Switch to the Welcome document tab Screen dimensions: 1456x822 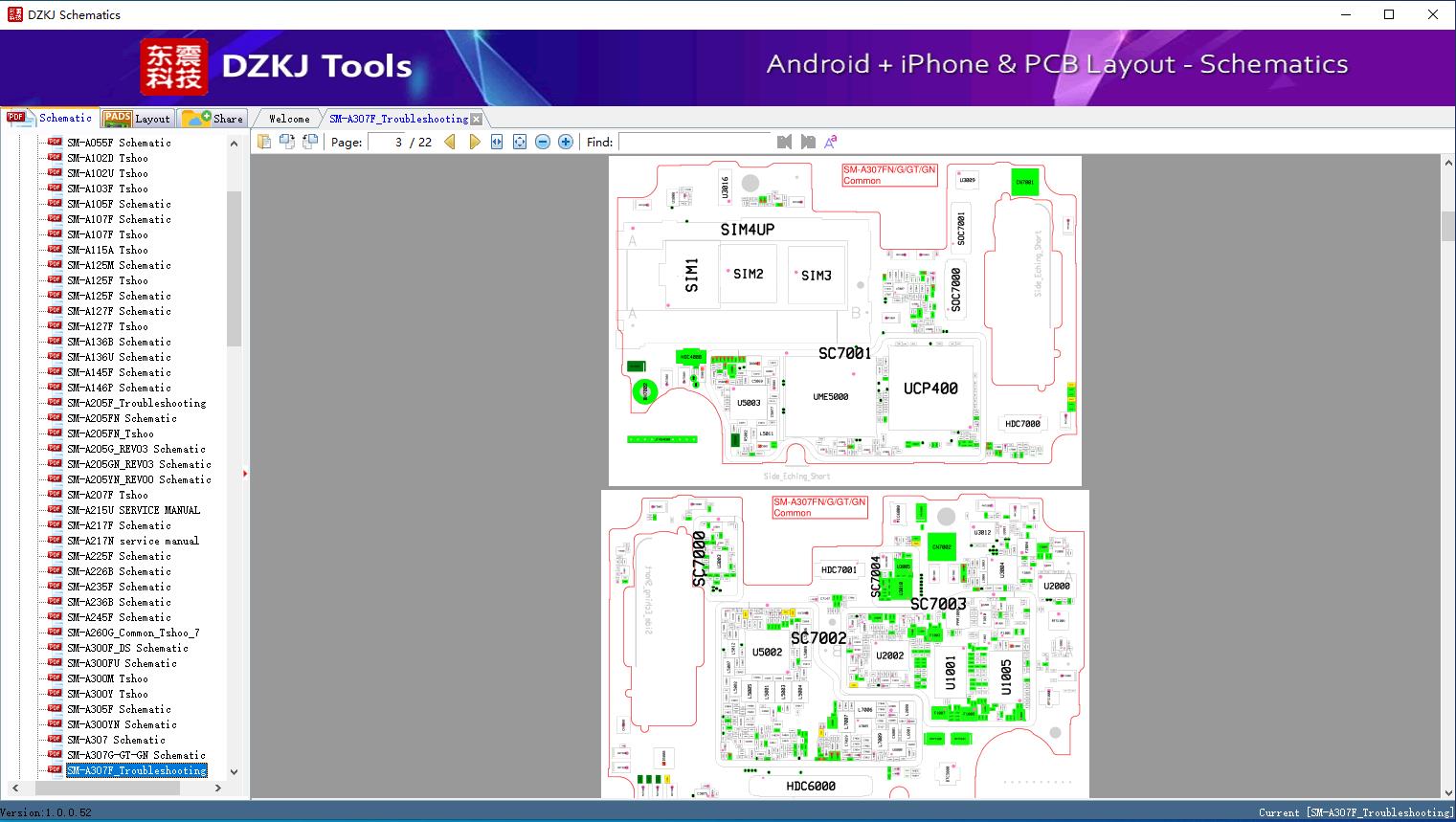pyautogui.click(x=289, y=119)
